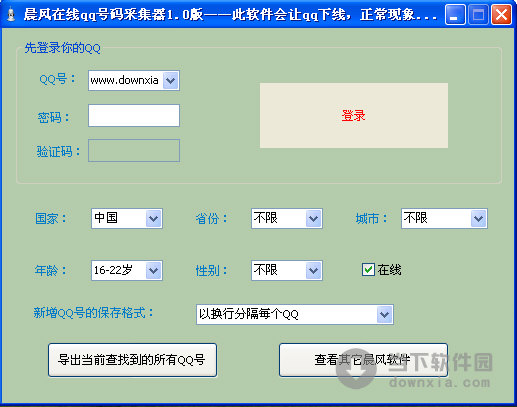Click the QQ号： label text
The image size is (517, 407).
pyautogui.click(x=57, y=79)
